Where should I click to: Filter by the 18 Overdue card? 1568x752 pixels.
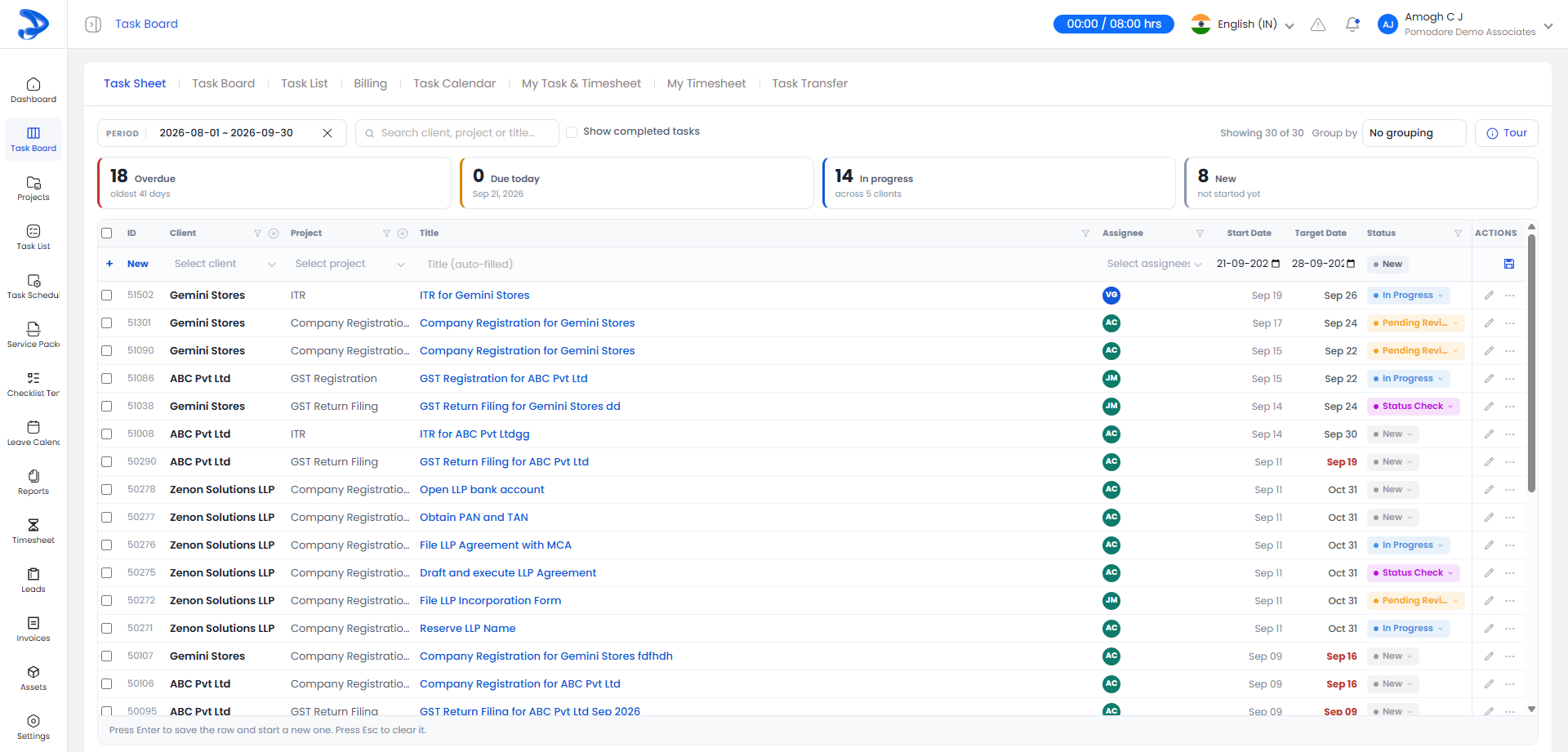[274, 184]
